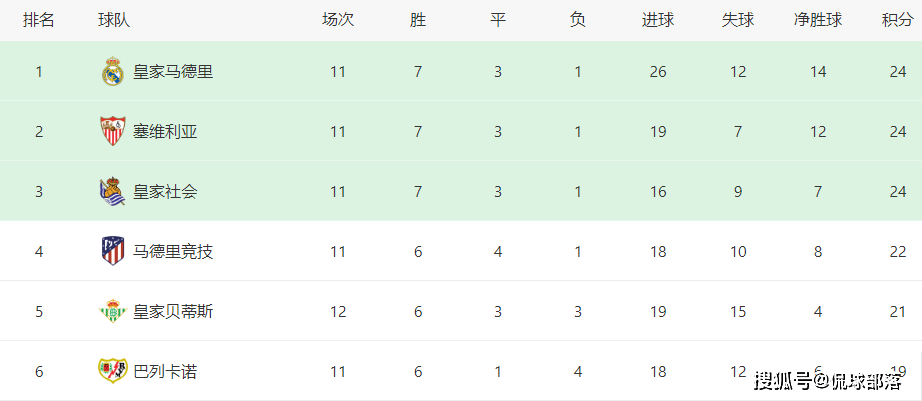Click the 场次 column header
The image size is (922, 401).
[x=338, y=20]
